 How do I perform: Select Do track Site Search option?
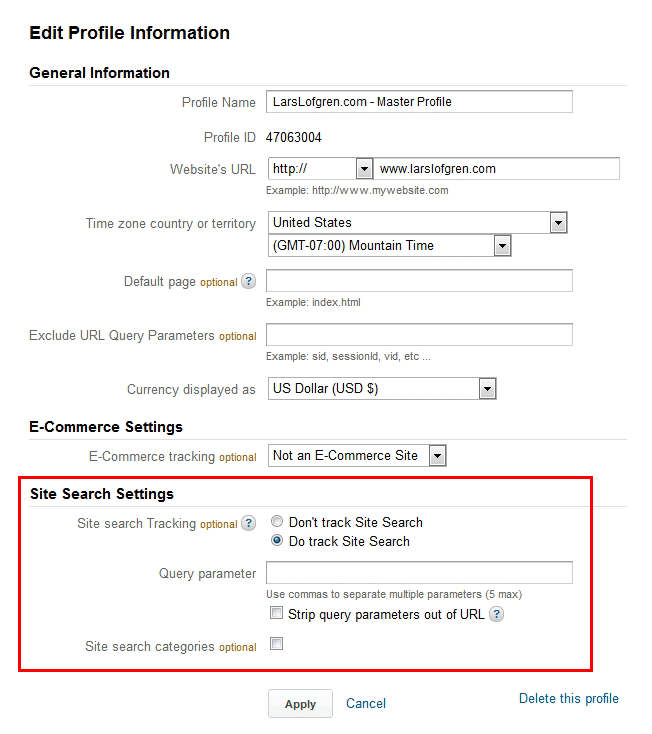[x=277, y=541]
